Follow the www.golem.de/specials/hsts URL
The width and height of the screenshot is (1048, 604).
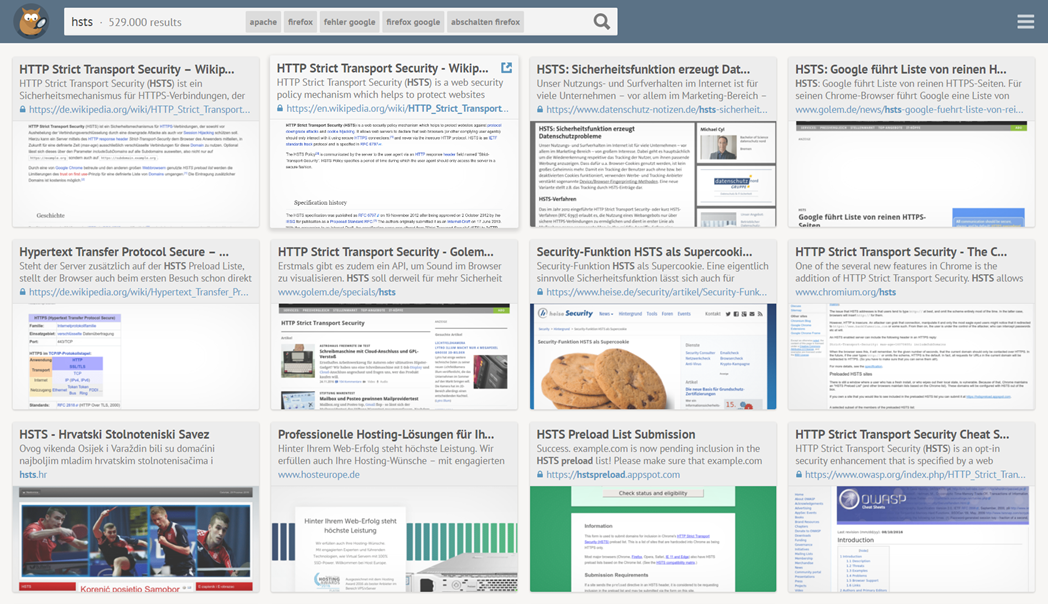tap(337, 292)
